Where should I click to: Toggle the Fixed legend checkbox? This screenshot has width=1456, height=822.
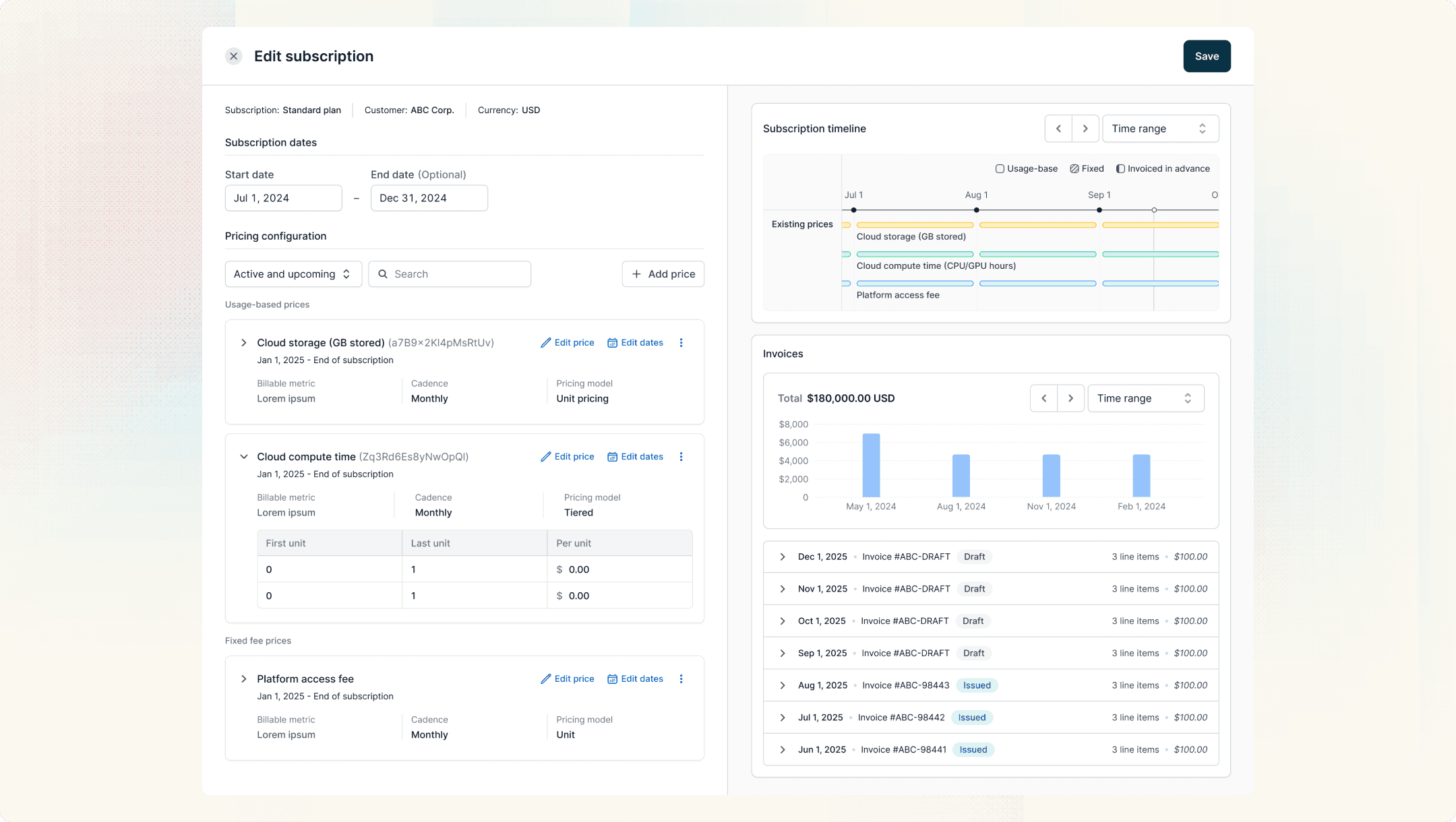point(1074,169)
